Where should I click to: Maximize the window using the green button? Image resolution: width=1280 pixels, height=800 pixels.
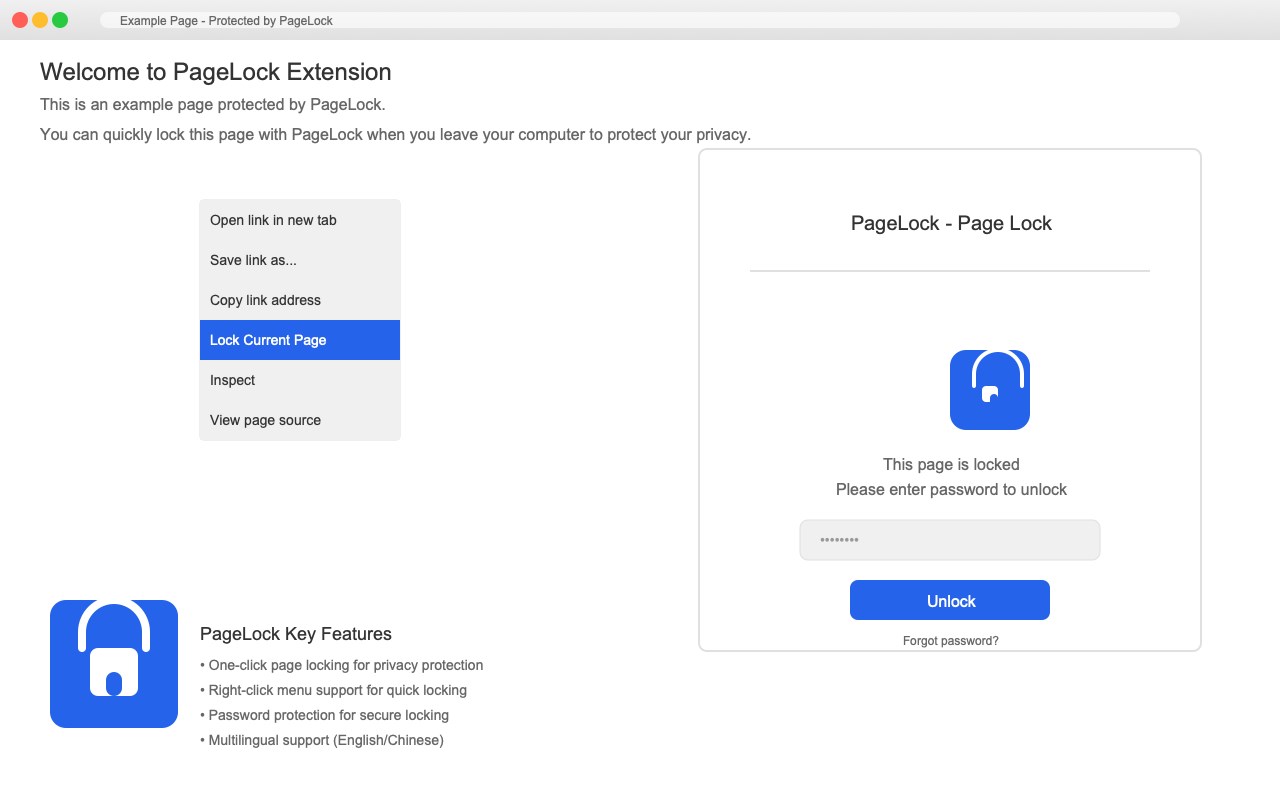[x=60, y=20]
